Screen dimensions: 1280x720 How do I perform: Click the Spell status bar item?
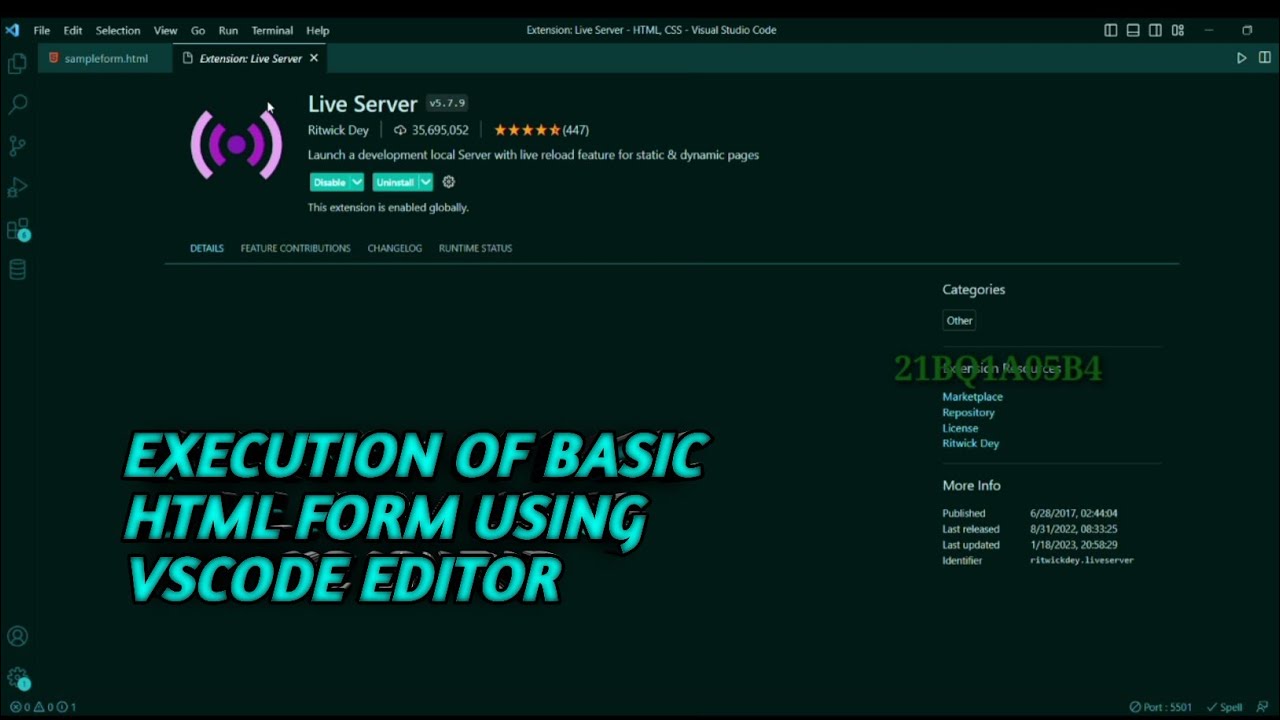pos(1225,707)
